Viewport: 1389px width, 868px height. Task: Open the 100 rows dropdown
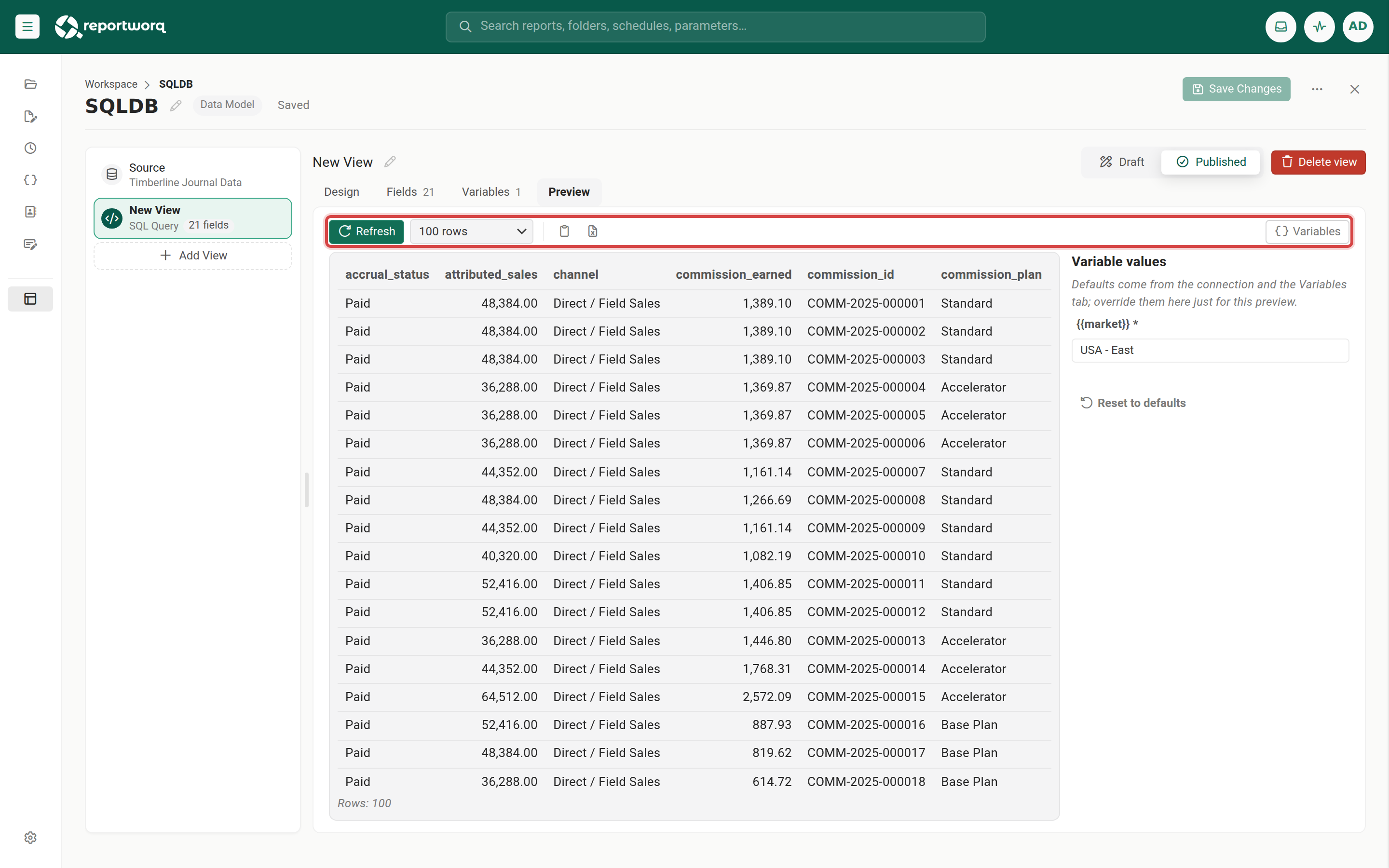(x=471, y=231)
